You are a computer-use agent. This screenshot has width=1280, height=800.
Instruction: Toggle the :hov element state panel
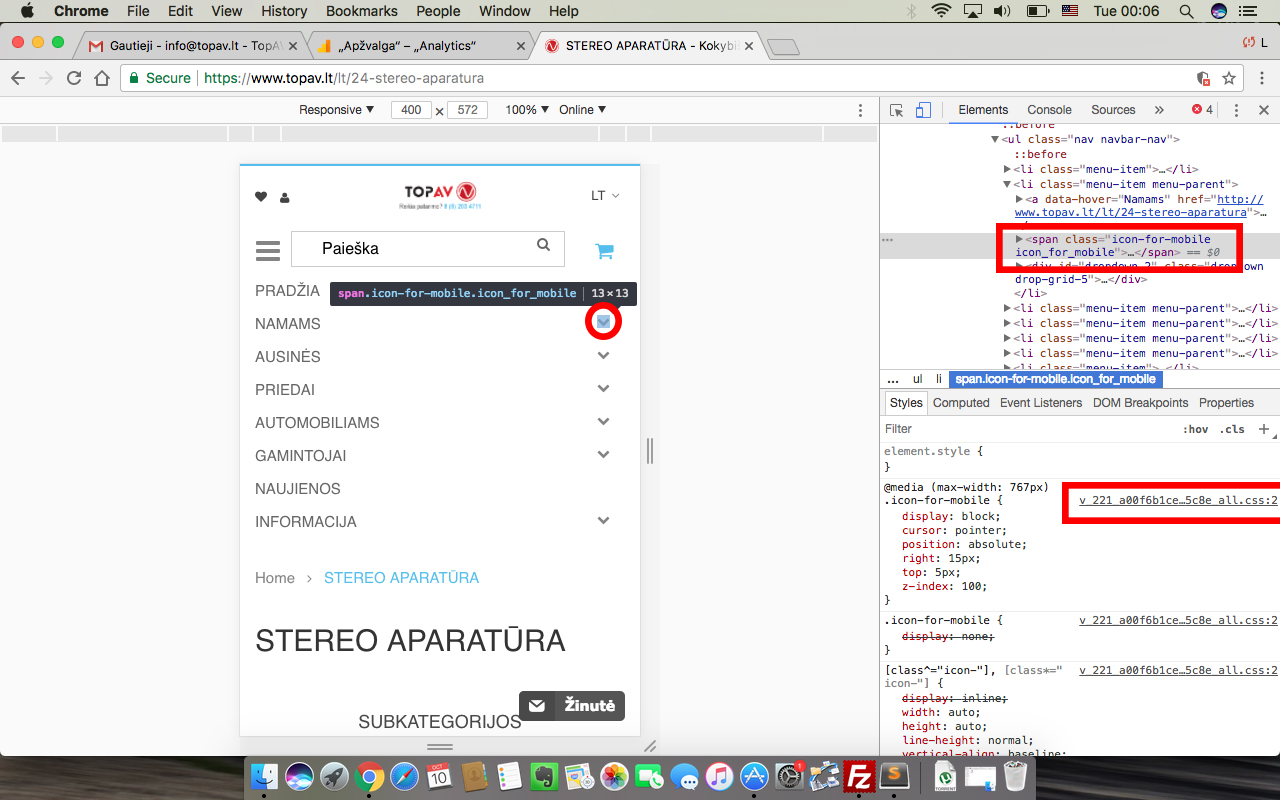tap(1195, 429)
